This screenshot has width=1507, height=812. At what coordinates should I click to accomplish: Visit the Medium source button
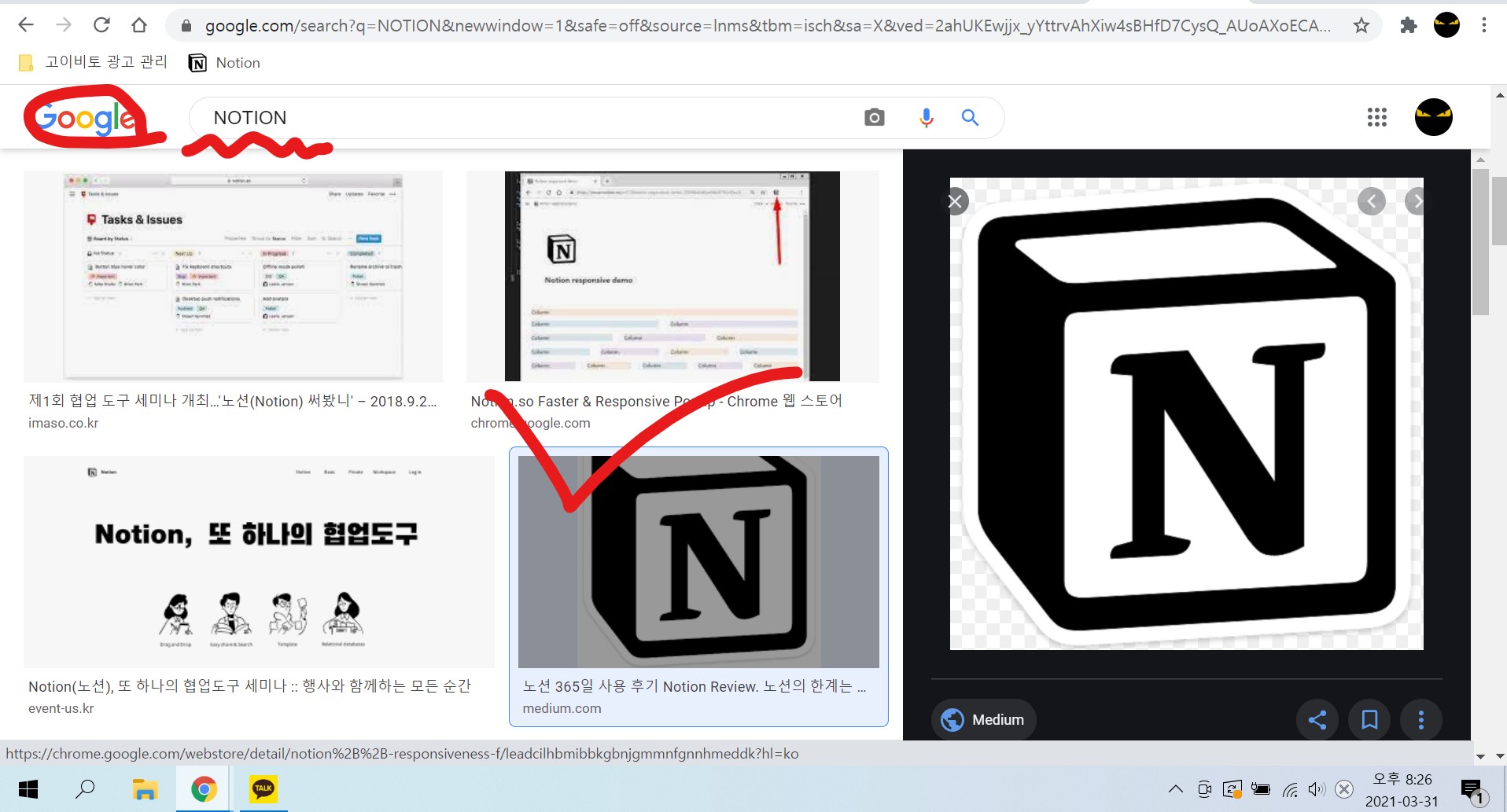click(x=983, y=719)
